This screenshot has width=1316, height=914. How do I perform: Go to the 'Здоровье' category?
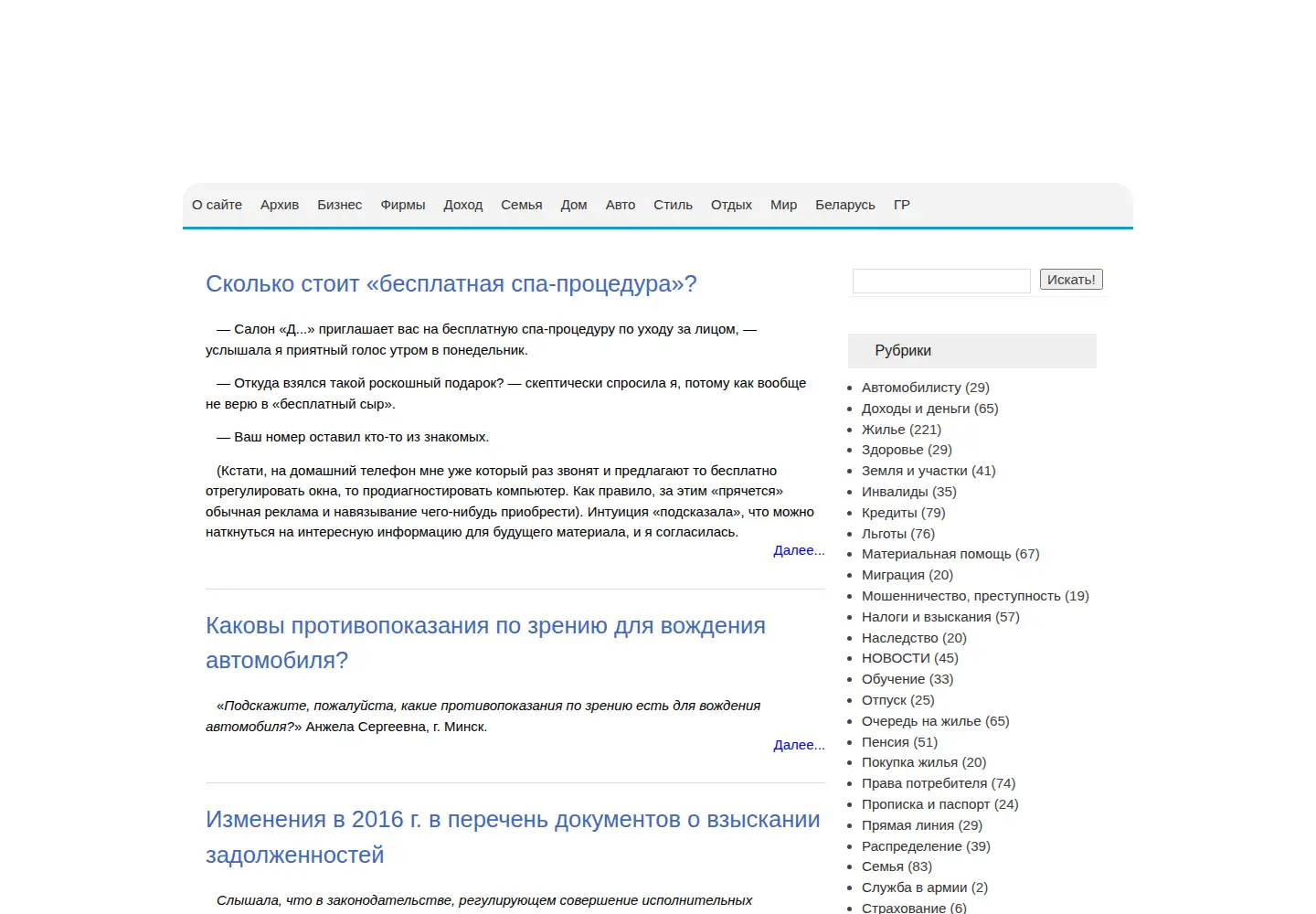point(893,450)
